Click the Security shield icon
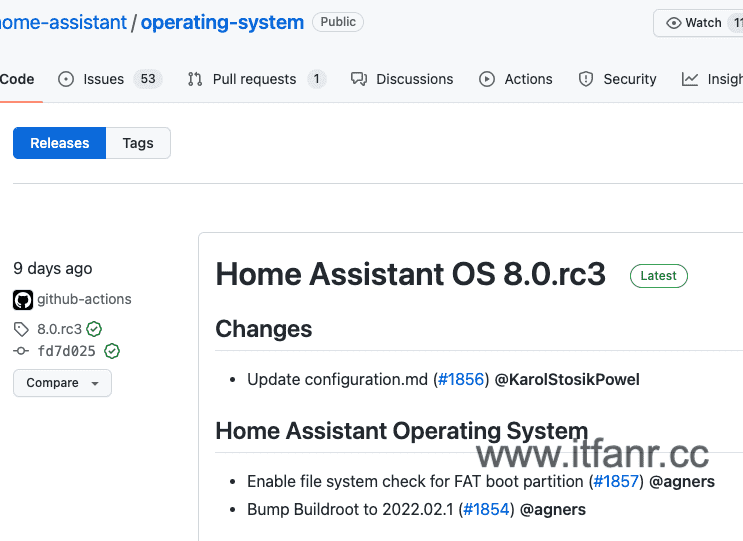Screen dimensions: 743x541 [586, 79]
